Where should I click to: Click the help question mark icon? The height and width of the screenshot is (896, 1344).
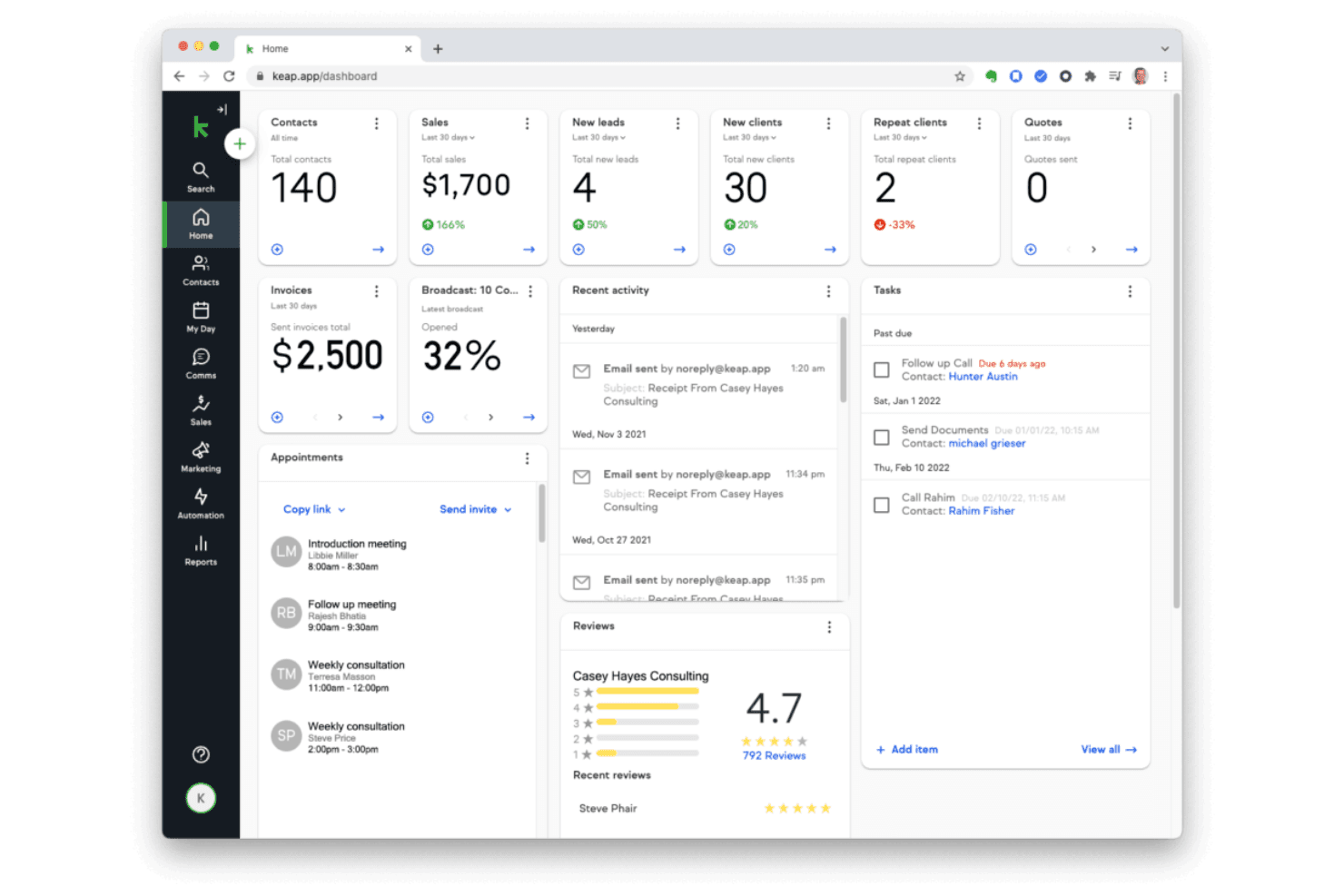[201, 754]
